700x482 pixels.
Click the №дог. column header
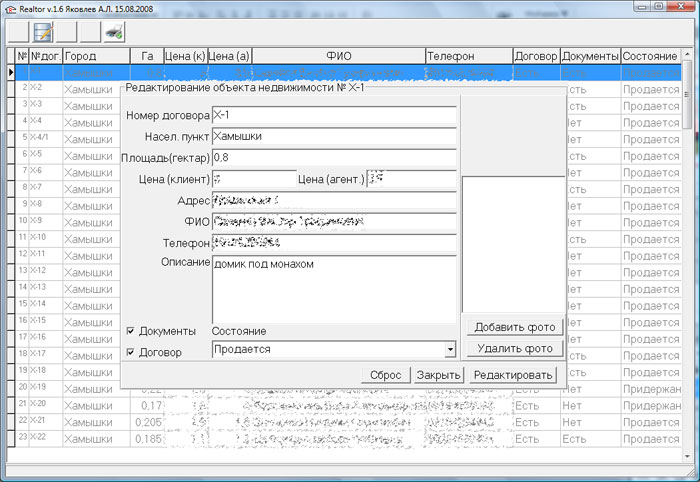click(x=46, y=56)
